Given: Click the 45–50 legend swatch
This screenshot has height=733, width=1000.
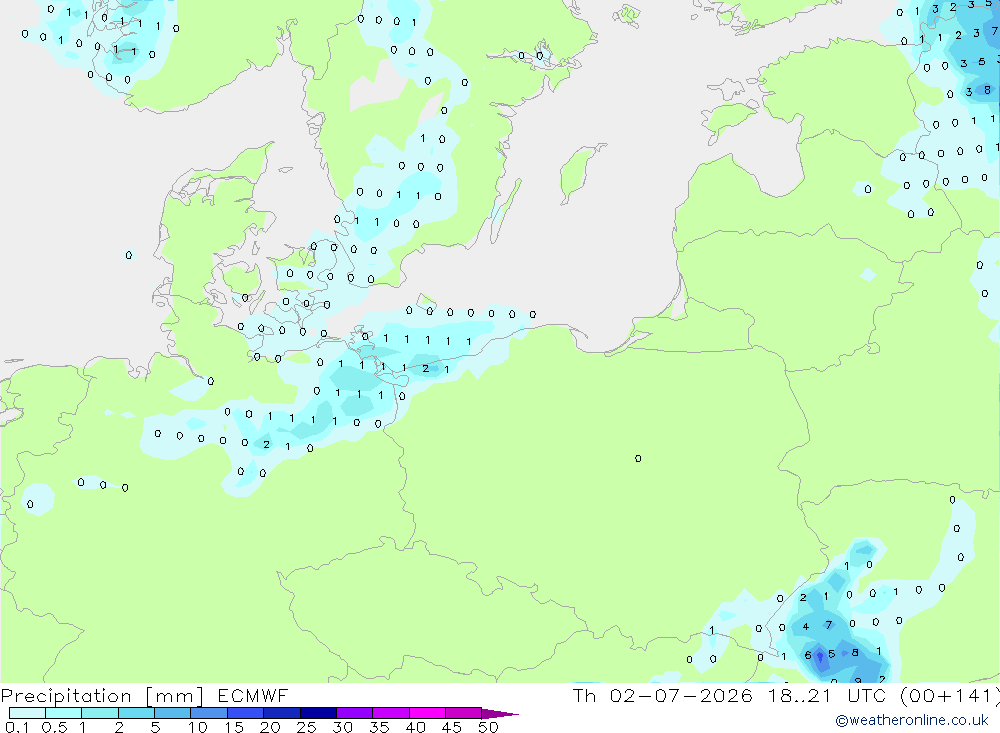Looking at the screenshot, I should pos(464,713).
